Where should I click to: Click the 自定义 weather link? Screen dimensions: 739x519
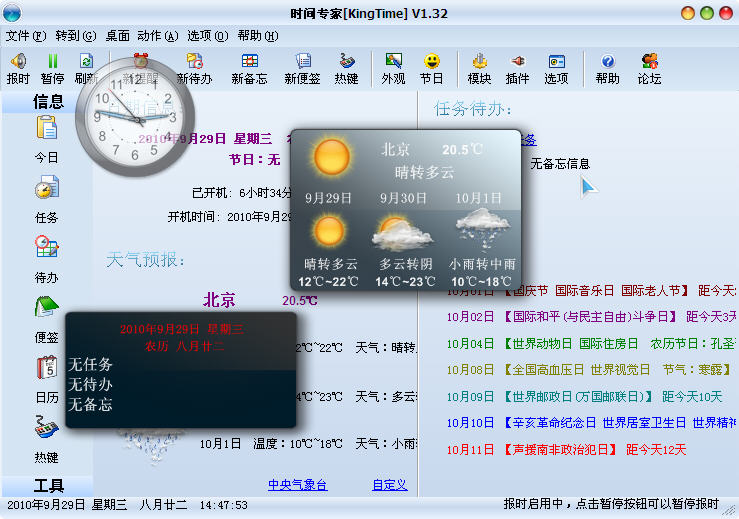[389, 485]
